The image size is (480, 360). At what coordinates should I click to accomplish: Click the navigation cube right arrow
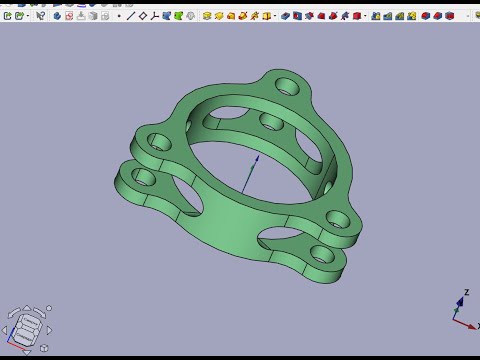[x=49, y=330]
